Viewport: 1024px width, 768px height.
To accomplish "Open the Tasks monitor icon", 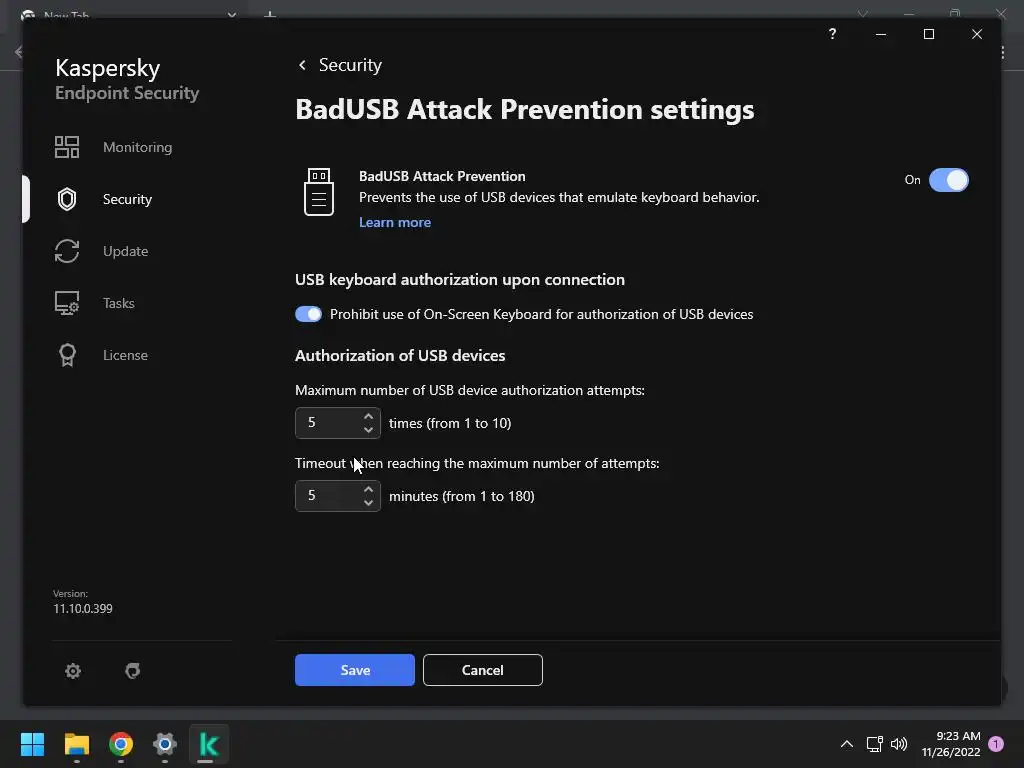I will click(67, 303).
